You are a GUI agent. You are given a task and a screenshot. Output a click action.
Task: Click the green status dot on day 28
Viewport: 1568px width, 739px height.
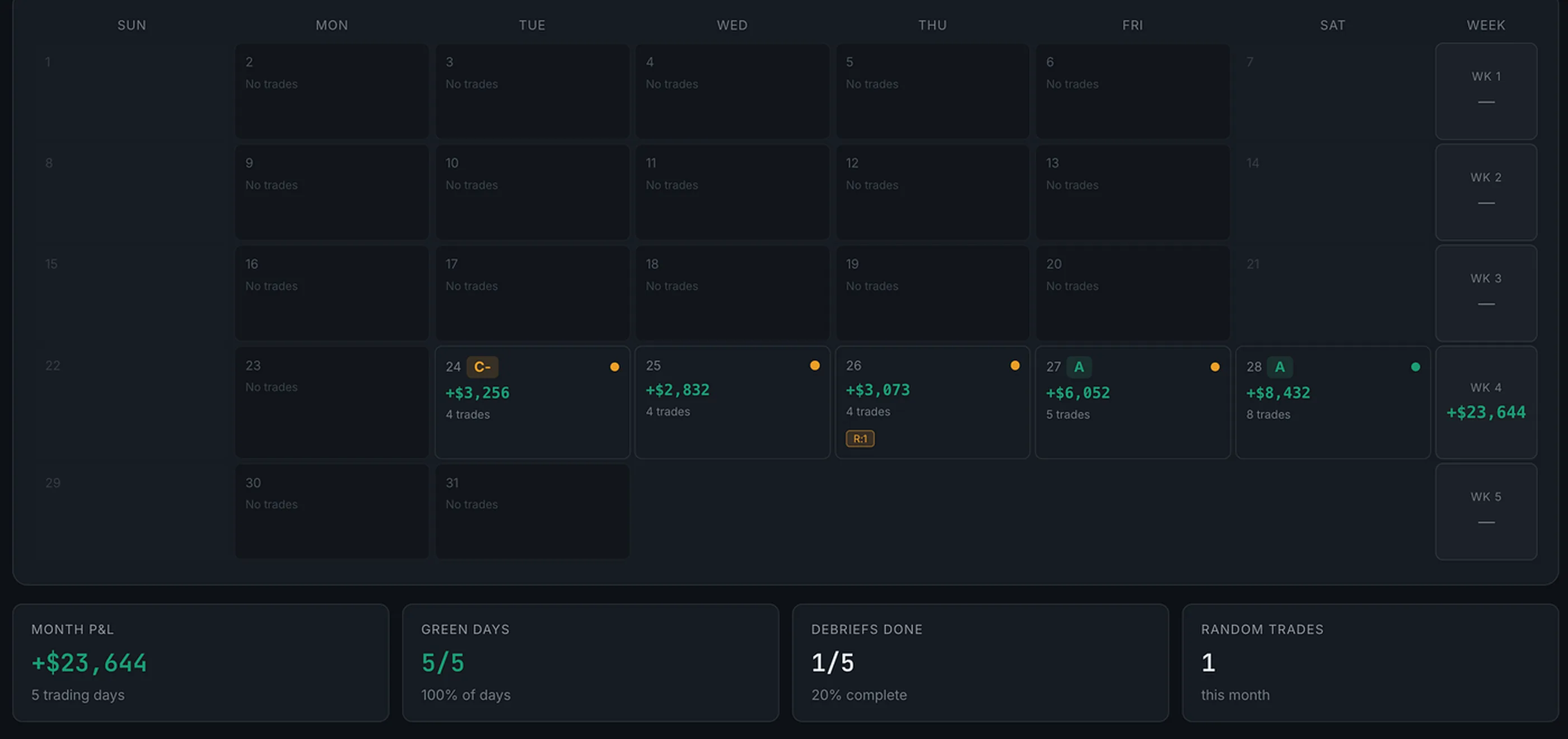pos(1415,367)
